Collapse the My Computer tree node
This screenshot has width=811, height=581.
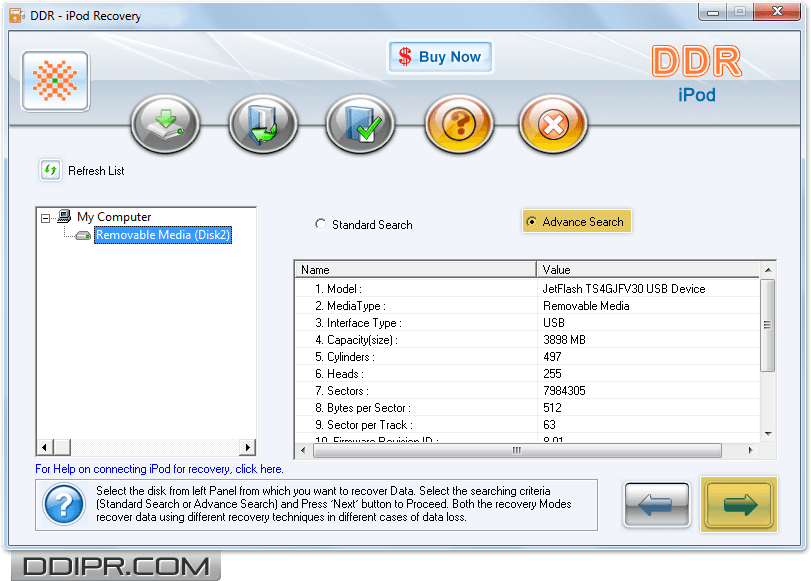click(46, 218)
